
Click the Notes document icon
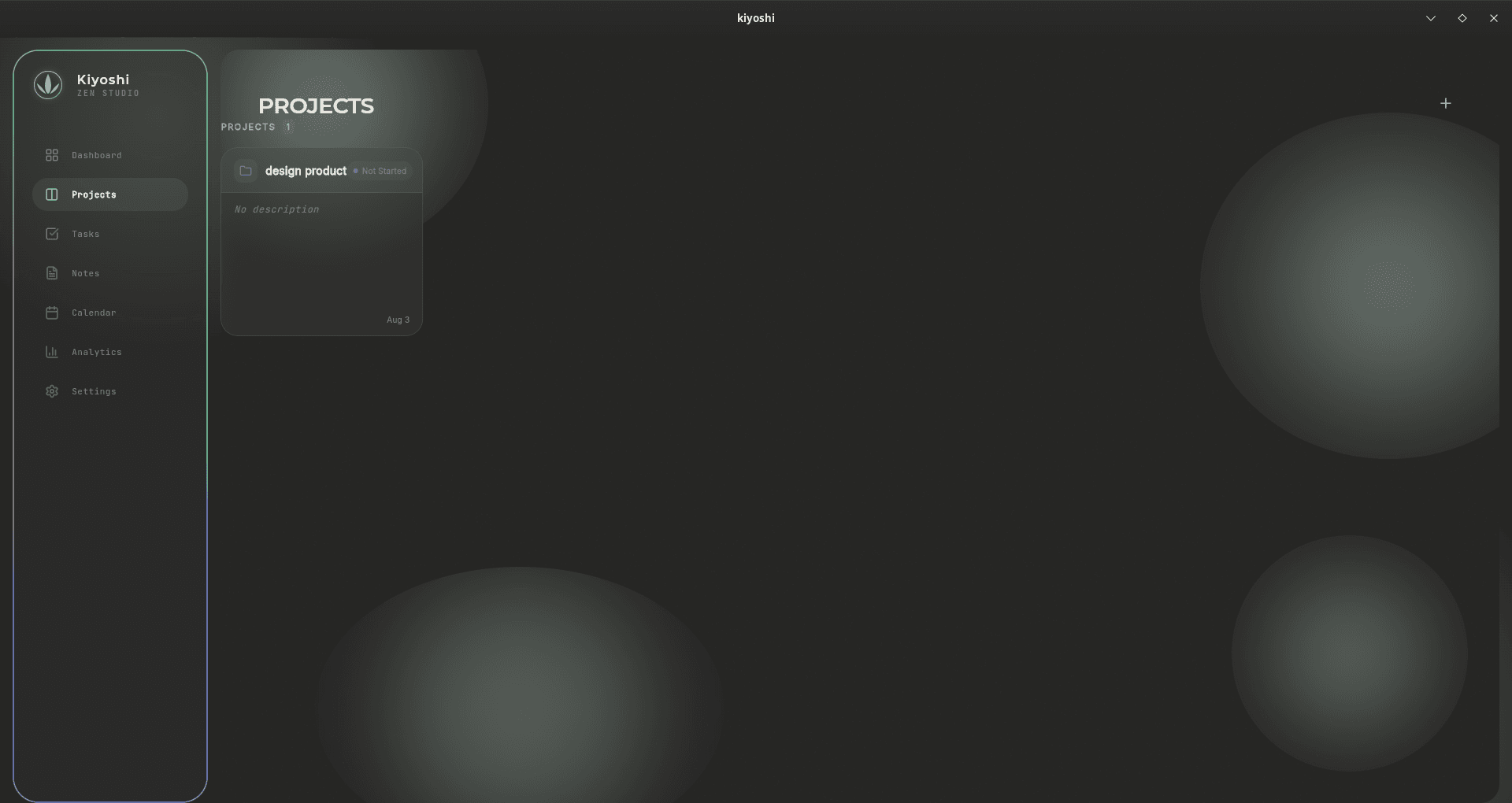52,273
